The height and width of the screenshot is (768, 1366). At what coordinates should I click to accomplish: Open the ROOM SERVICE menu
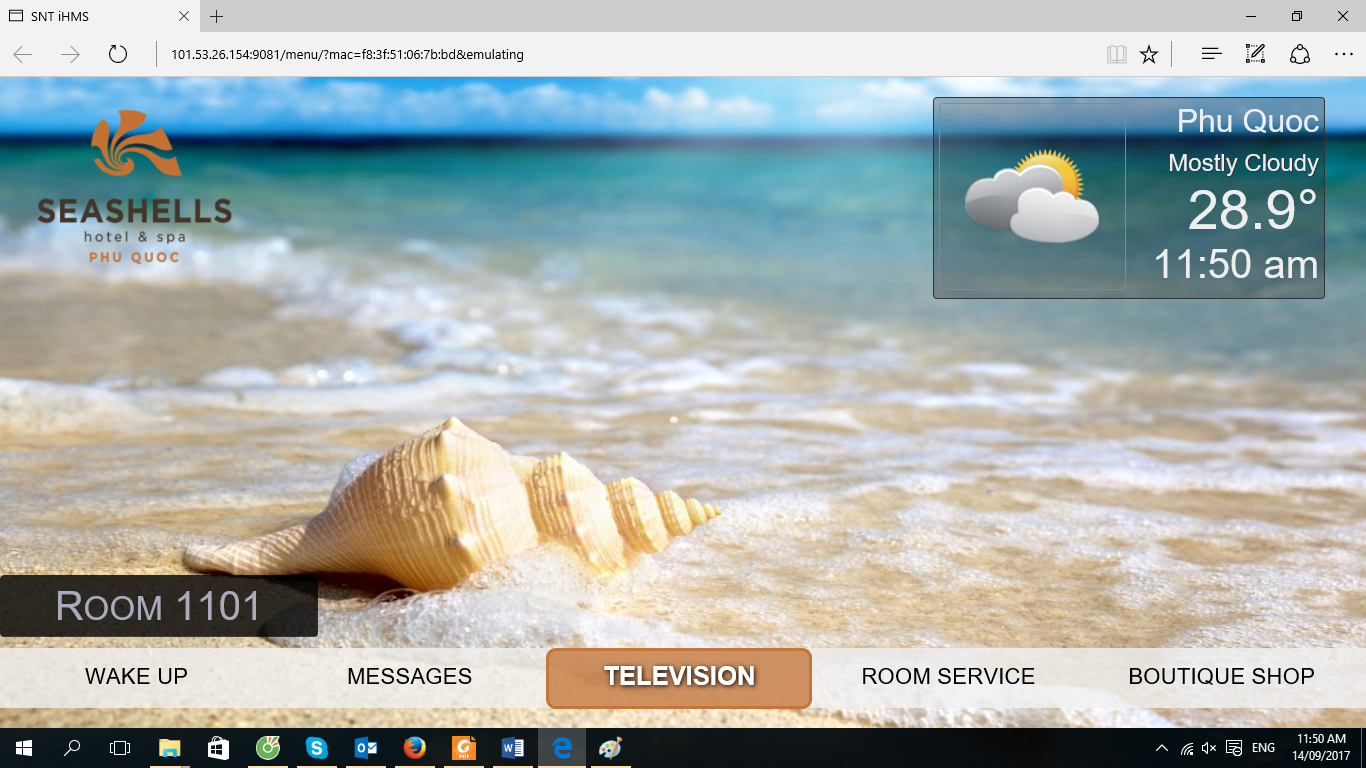click(948, 677)
